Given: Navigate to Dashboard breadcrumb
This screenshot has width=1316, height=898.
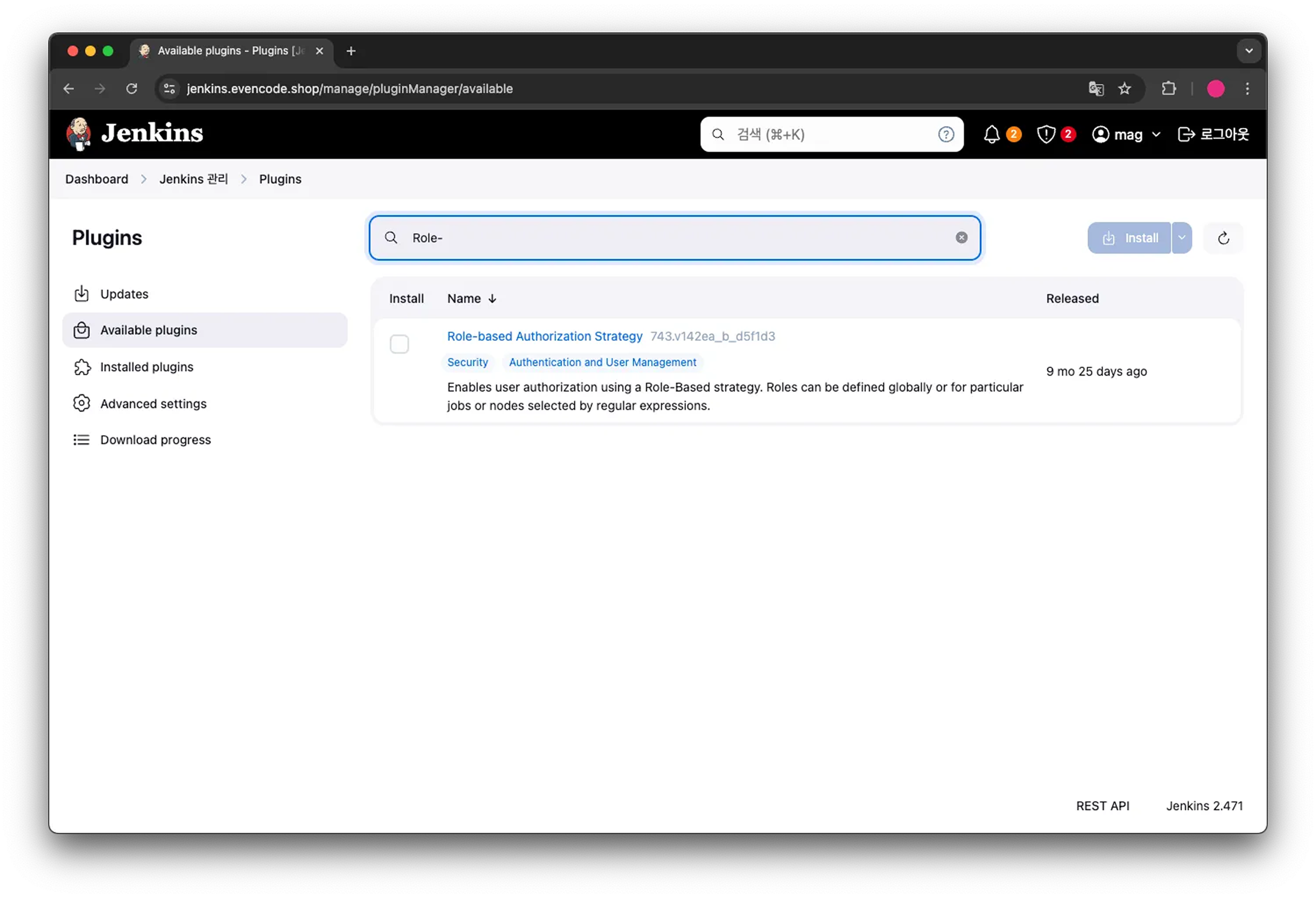Looking at the screenshot, I should 97,180.
